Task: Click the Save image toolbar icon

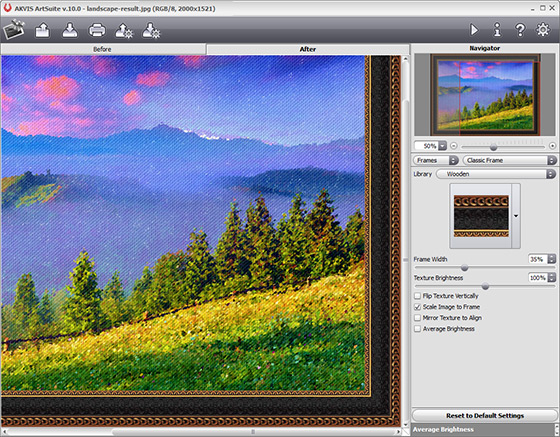Action: (70, 30)
